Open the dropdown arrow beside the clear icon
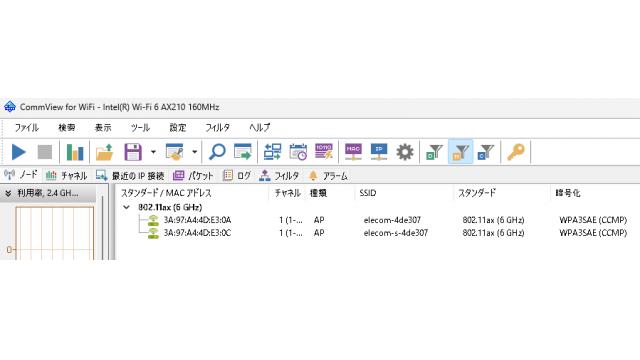640x360 pixels. [195, 152]
